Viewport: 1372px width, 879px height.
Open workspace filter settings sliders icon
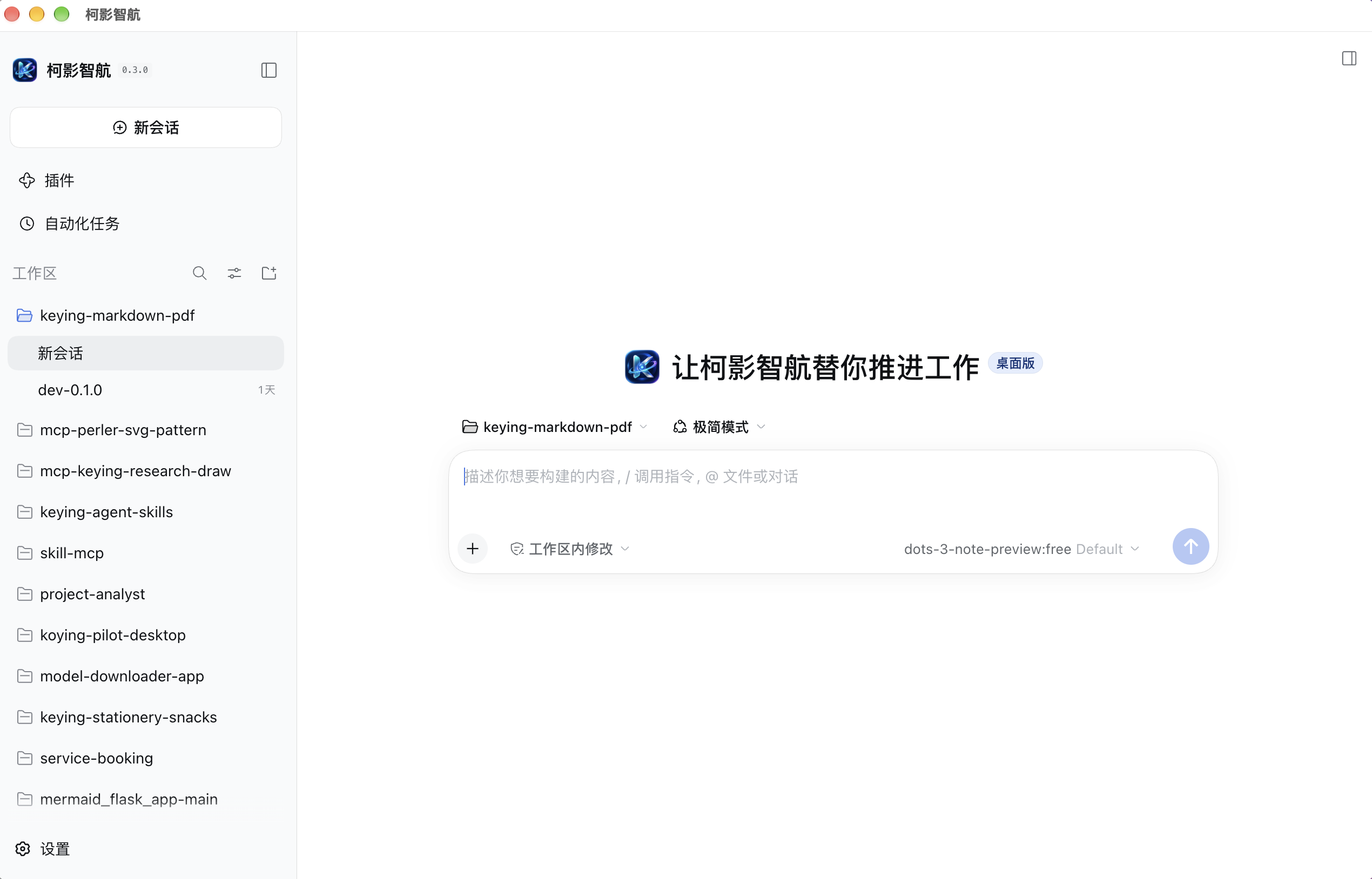234,273
